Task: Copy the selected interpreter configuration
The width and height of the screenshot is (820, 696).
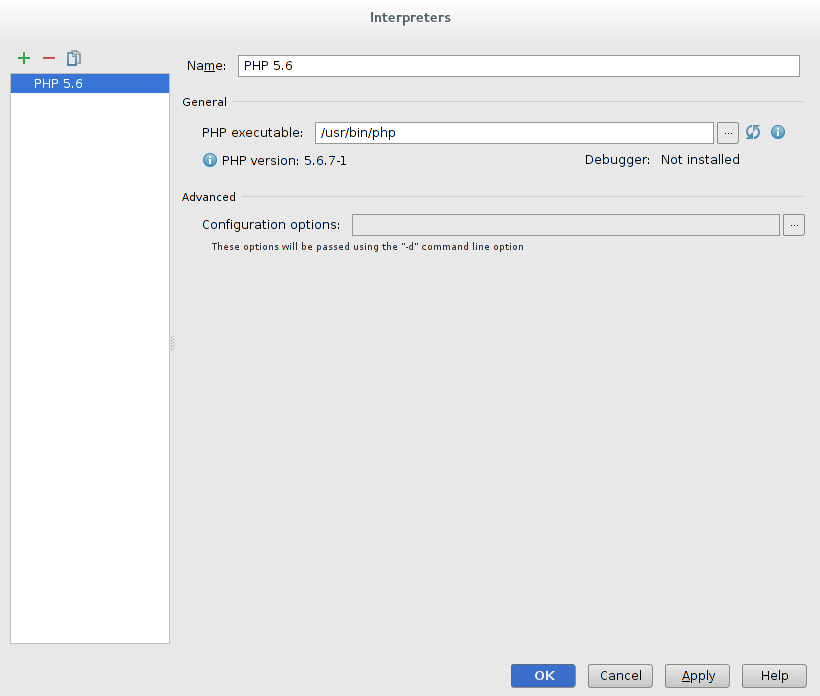Action: tap(73, 59)
